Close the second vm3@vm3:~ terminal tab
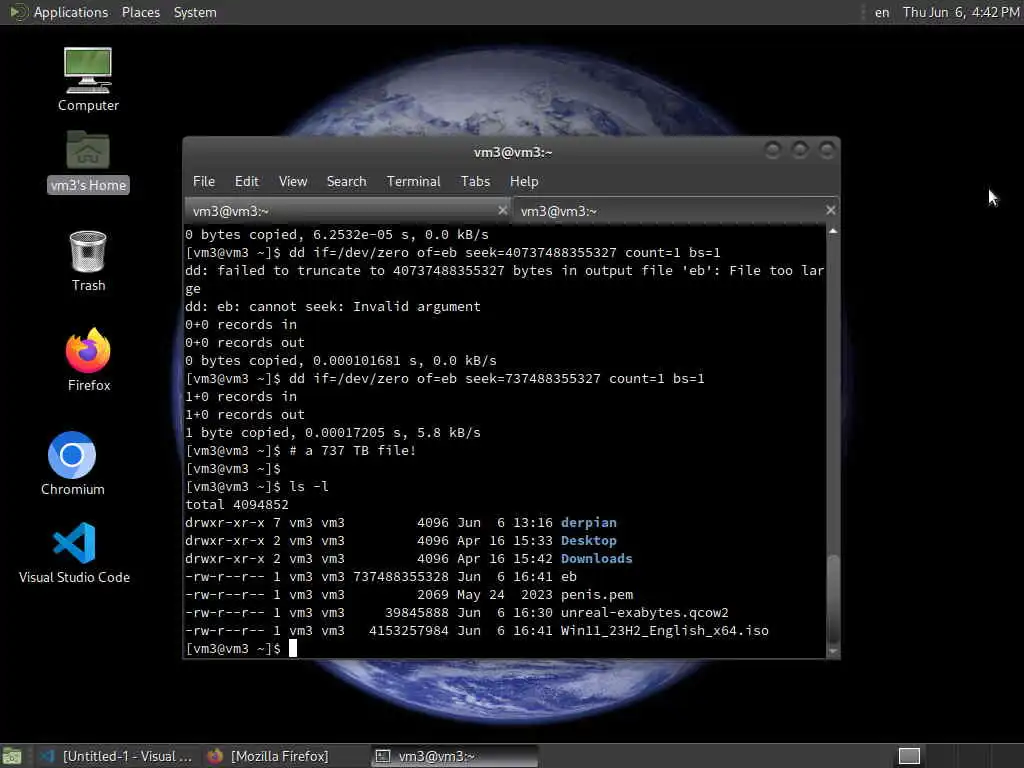This screenshot has height=768, width=1024. pyautogui.click(x=830, y=210)
